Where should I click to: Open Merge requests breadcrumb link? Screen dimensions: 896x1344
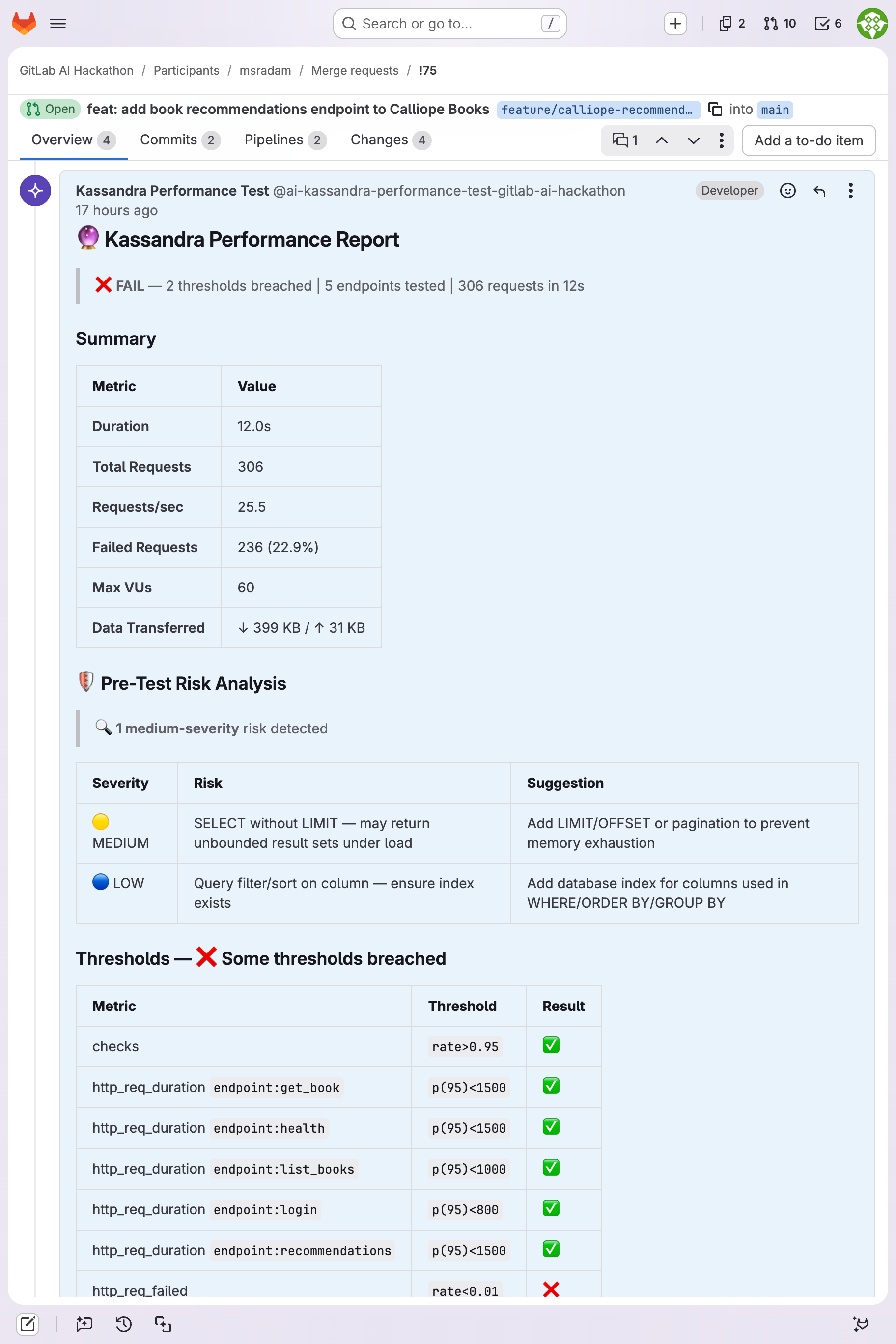coord(355,70)
